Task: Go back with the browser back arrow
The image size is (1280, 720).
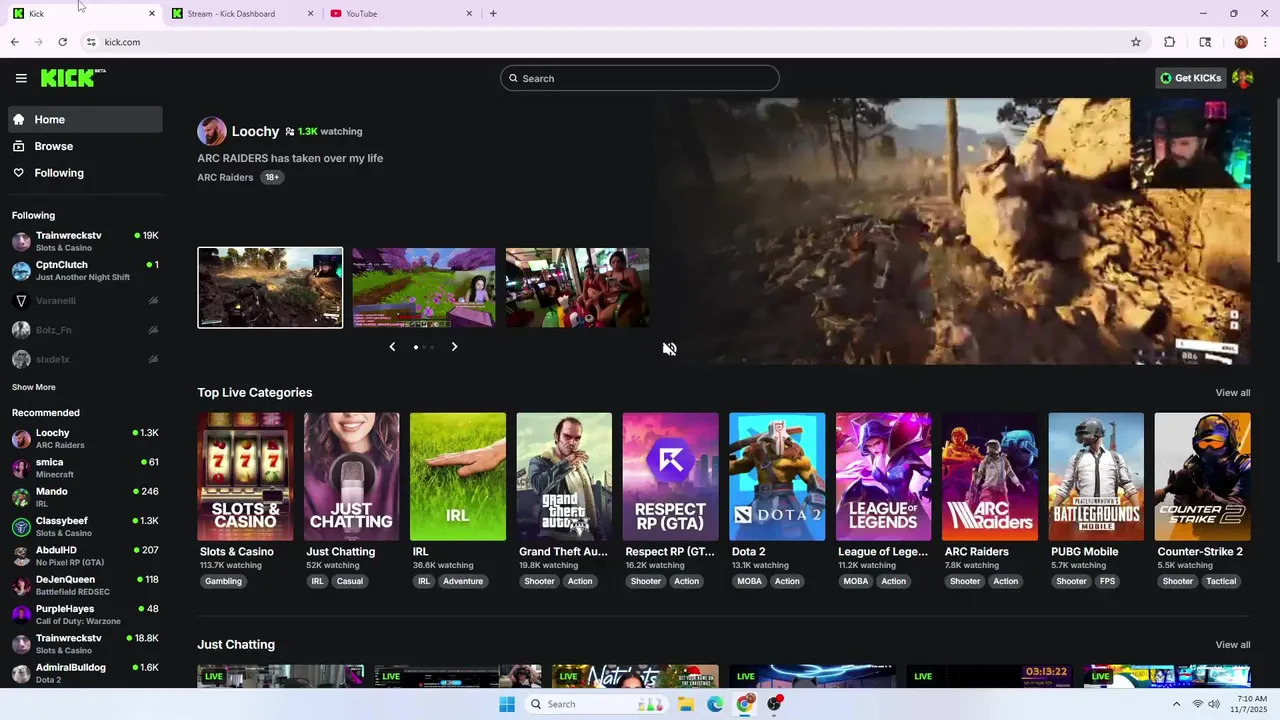Action: click(x=14, y=42)
